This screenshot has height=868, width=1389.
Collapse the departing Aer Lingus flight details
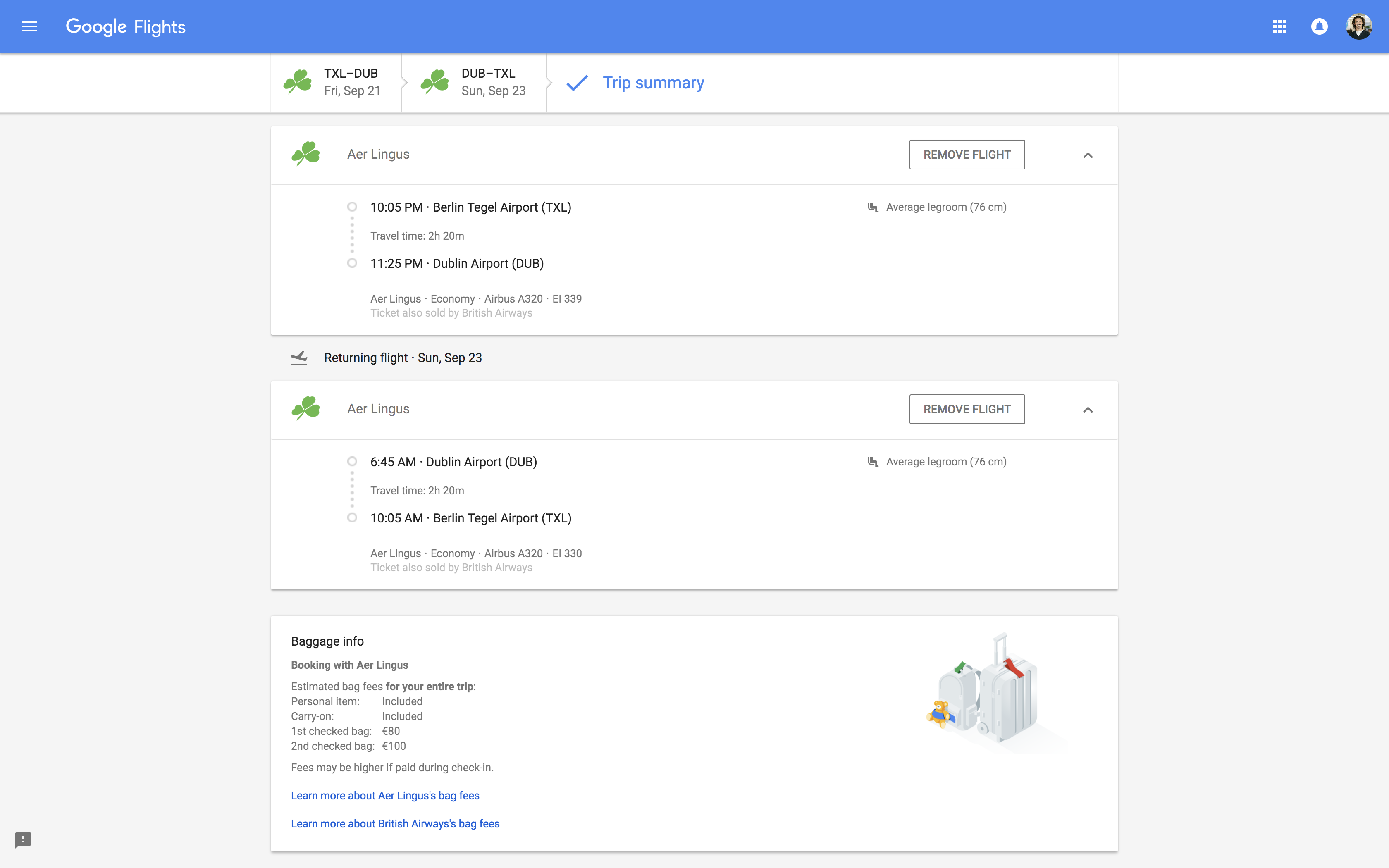click(1088, 155)
